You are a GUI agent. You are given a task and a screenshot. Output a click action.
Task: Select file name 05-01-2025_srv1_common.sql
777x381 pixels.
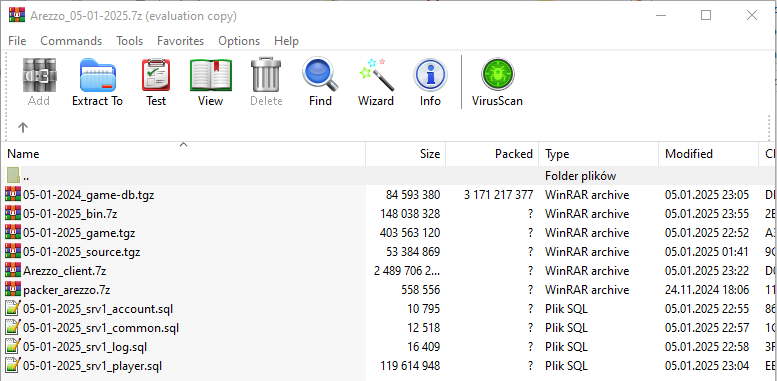click(101, 327)
